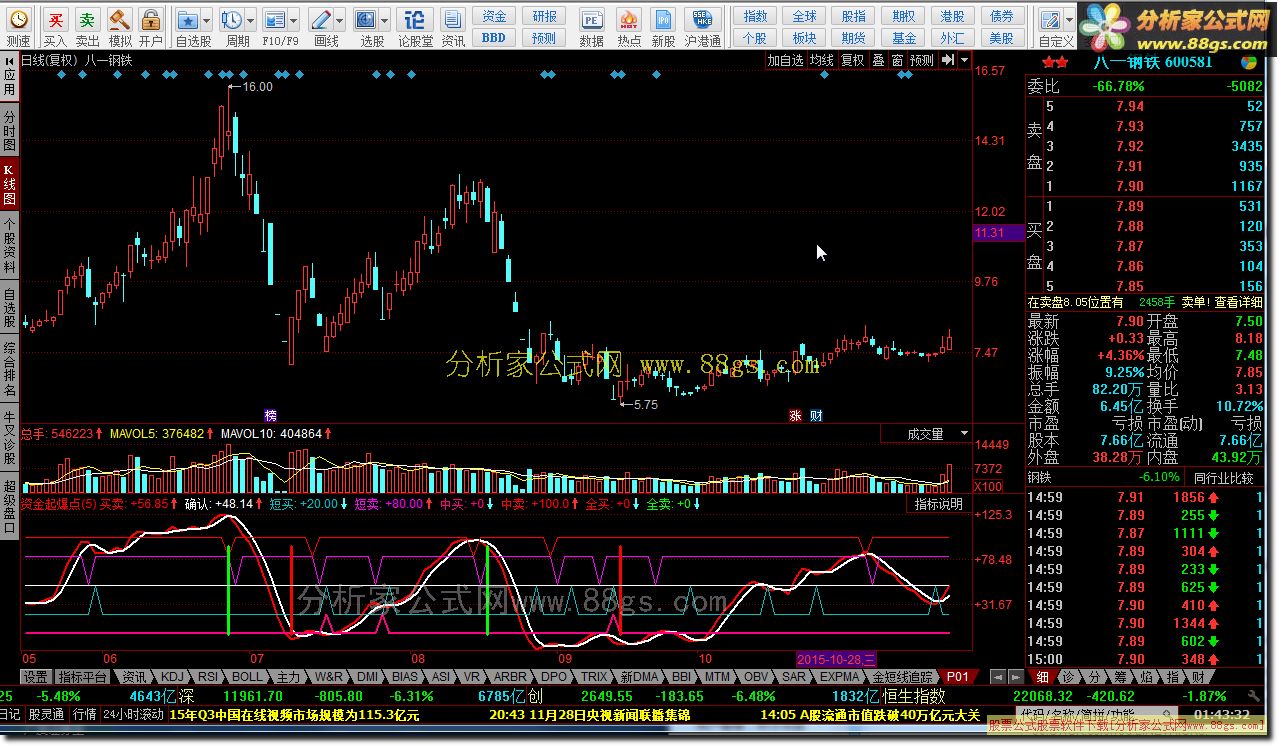Click the 榜 marker below the chart

pos(270,415)
